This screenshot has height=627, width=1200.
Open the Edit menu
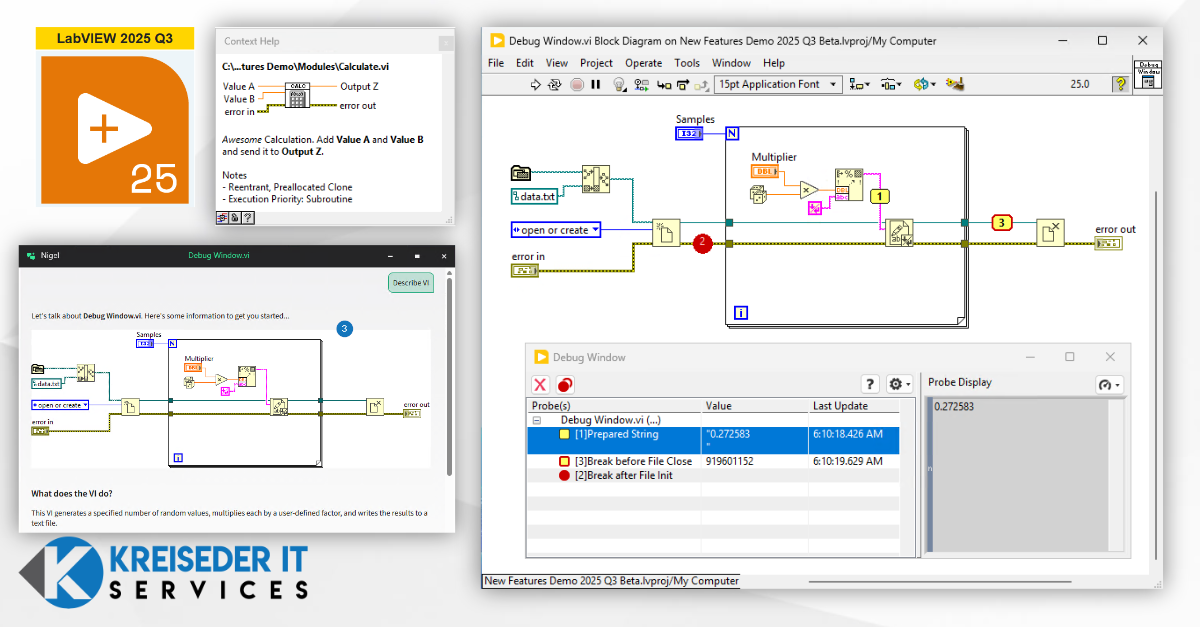pyautogui.click(x=525, y=63)
